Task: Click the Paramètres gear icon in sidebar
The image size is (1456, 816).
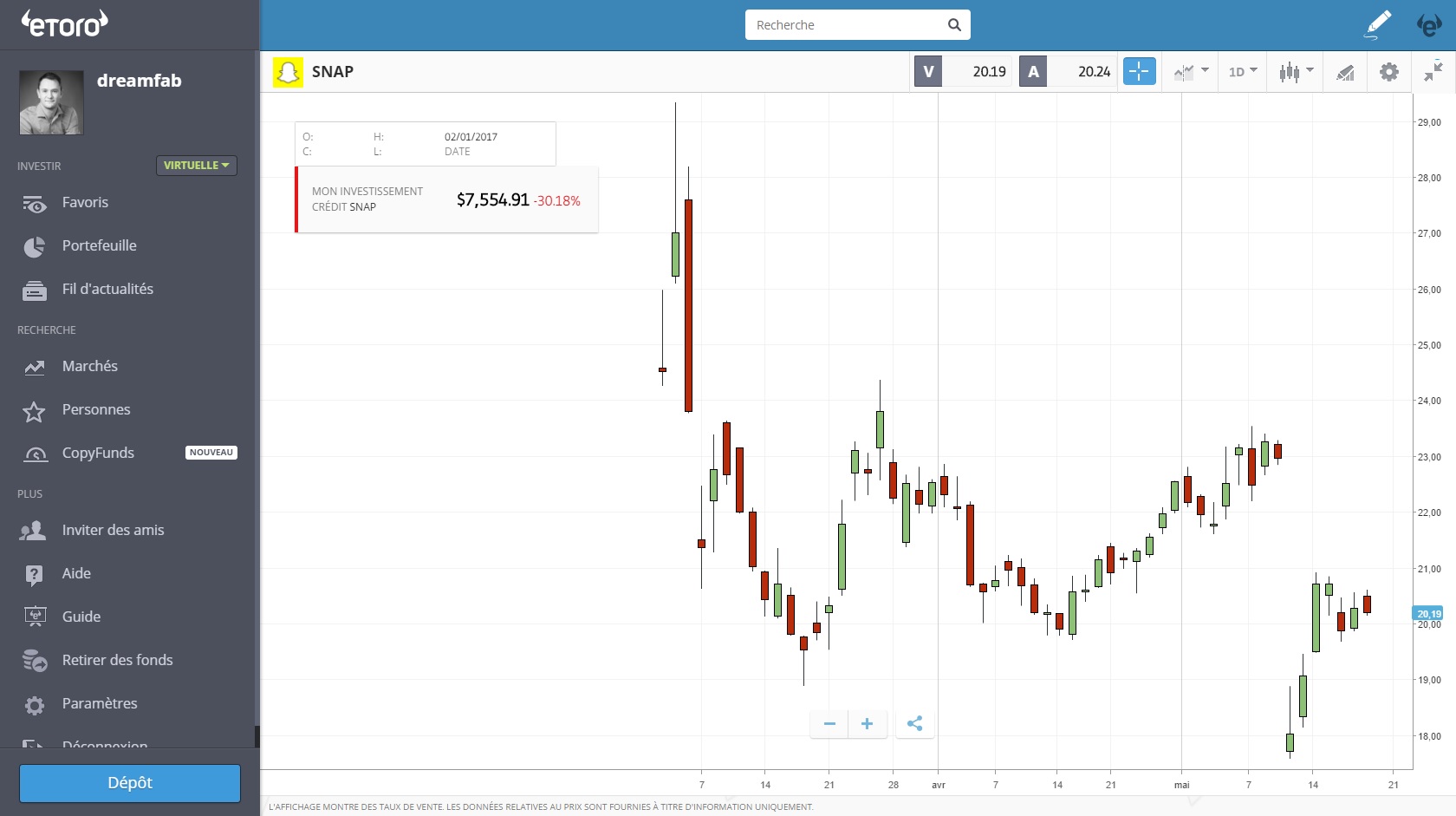Action: pos(34,705)
